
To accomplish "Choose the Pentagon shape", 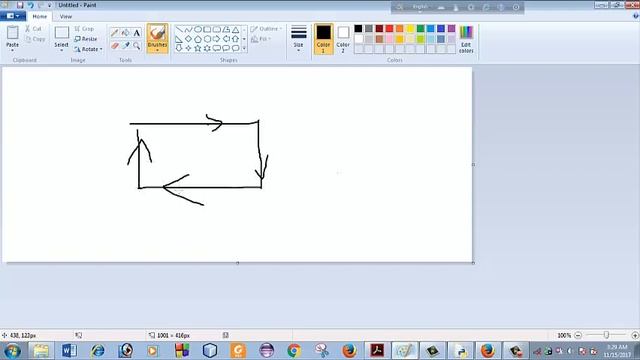I will click(198, 39).
